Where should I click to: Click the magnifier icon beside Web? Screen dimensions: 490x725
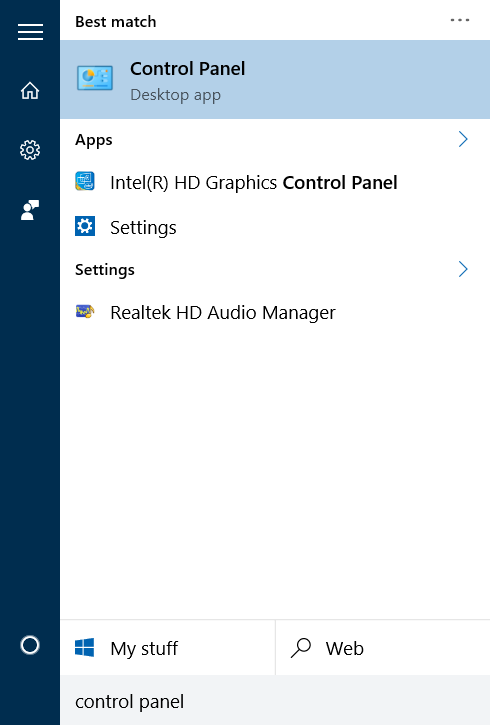coord(301,647)
